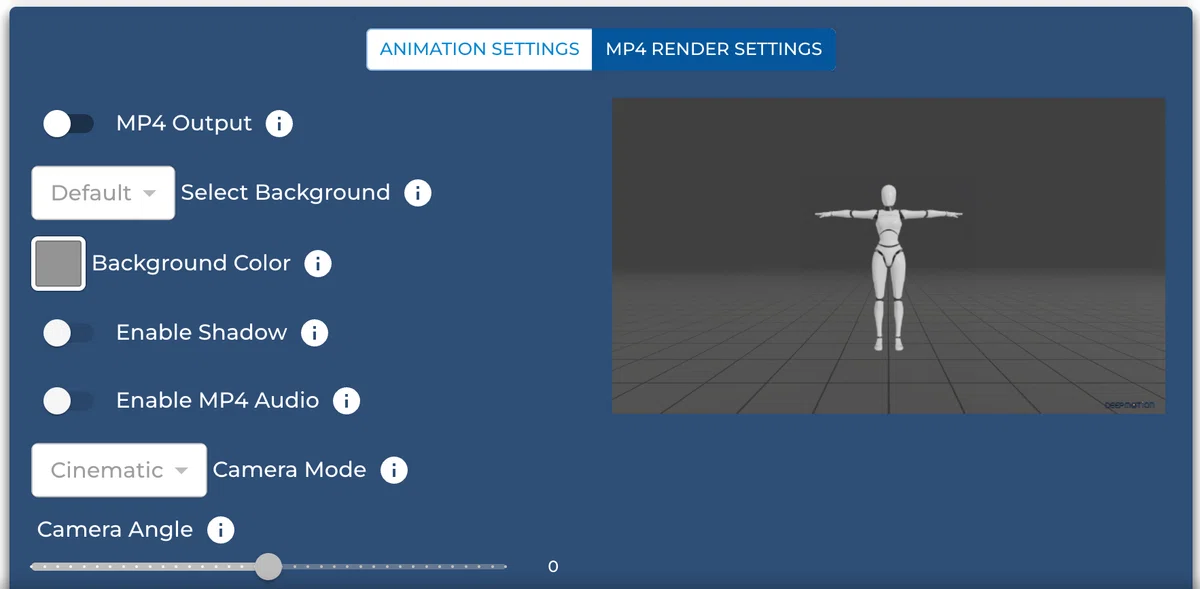Open the gray Background Color swatch
The height and width of the screenshot is (589, 1200).
pyautogui.click(x=59, y=264)
